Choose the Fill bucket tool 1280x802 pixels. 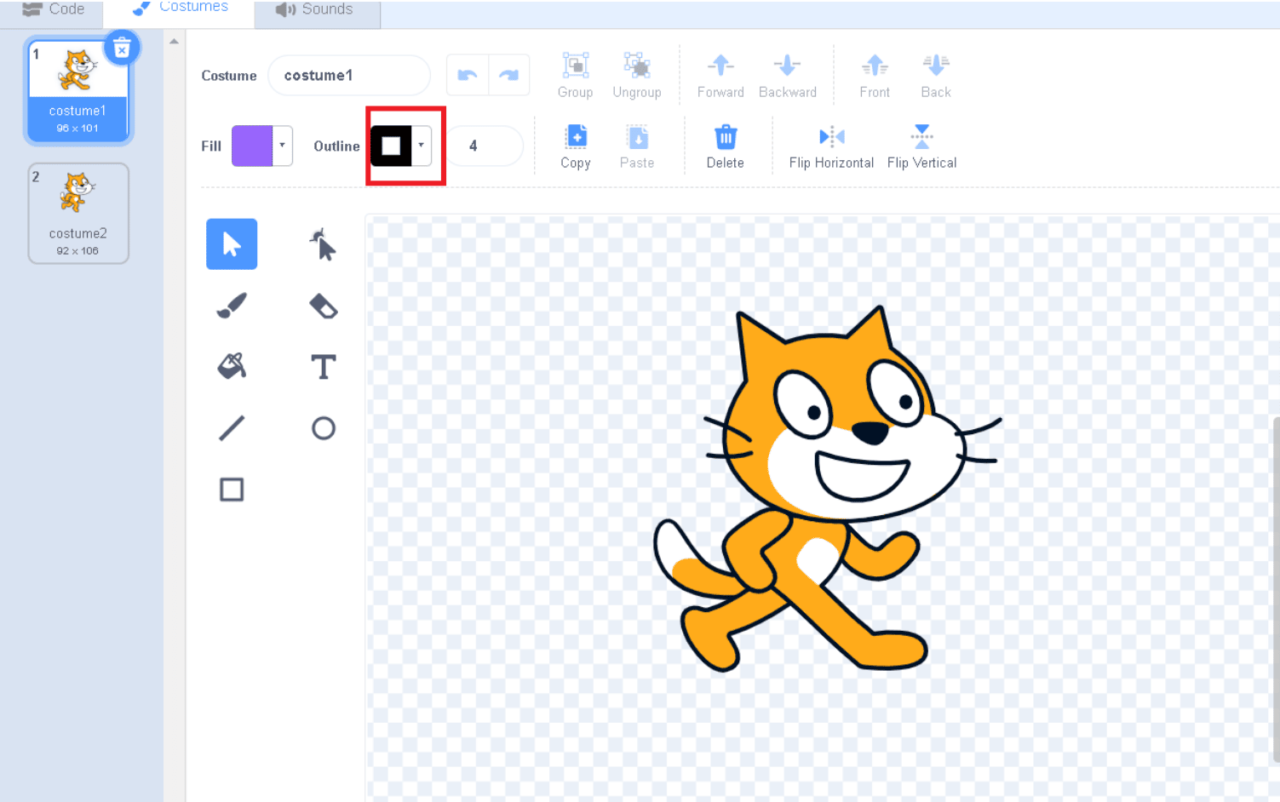tap(231, 366)
